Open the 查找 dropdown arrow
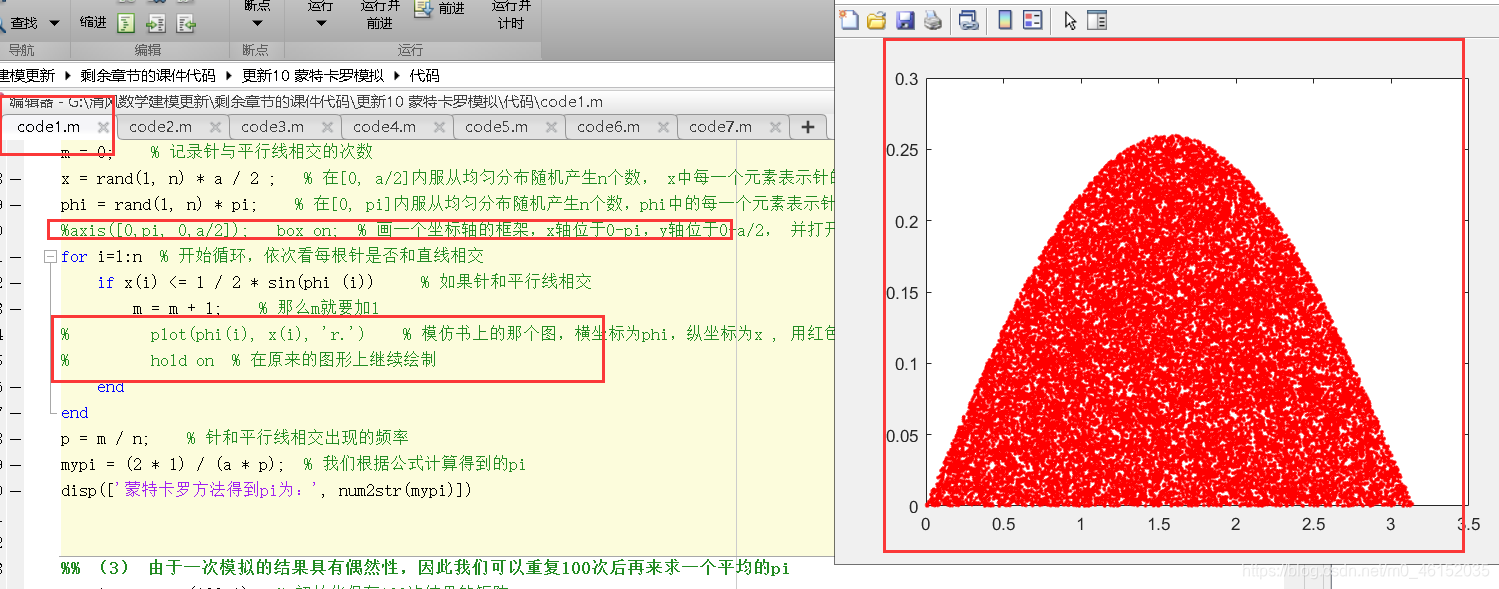This screenshot has height=589, width=1499. 54,22
